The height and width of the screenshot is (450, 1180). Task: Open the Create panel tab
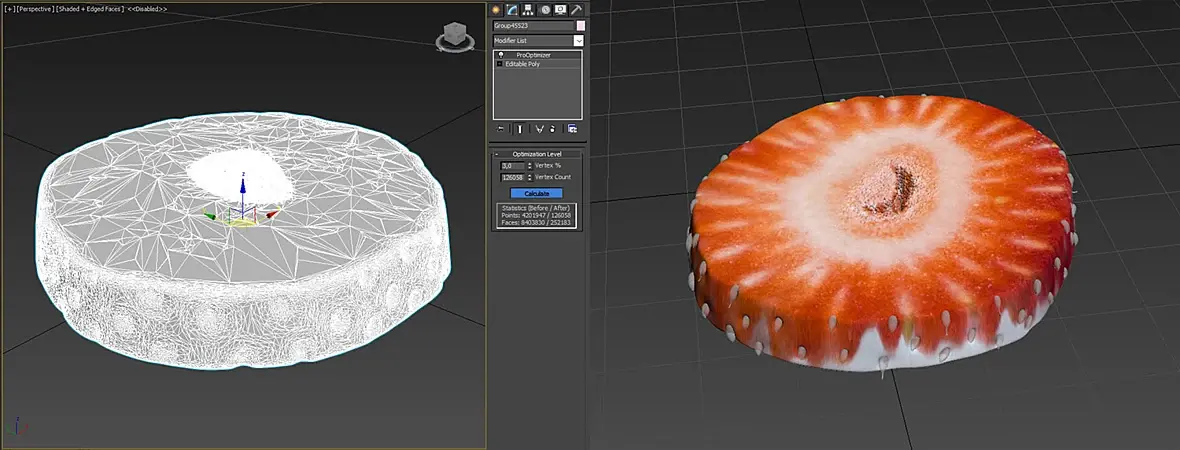tap(496, 10)
